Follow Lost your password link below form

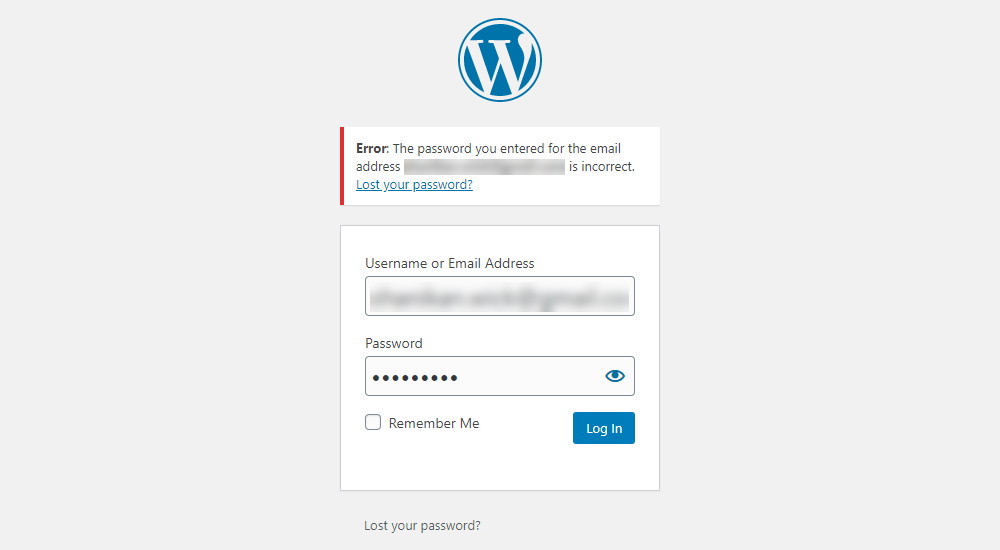tap(422, 525)
